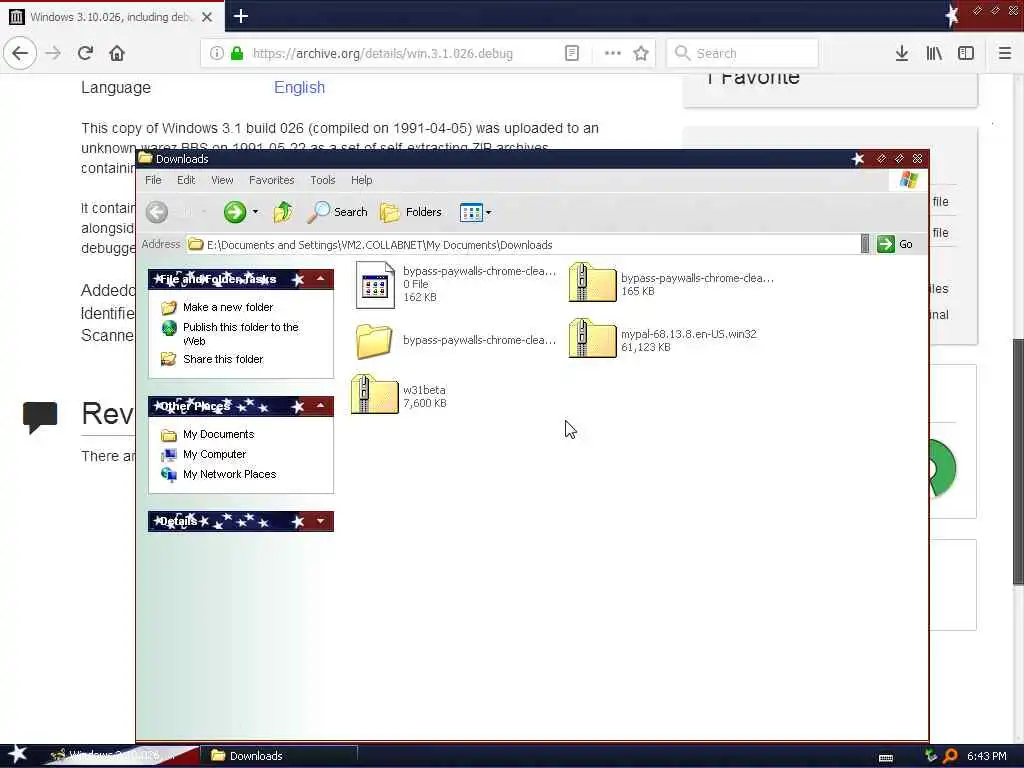Expand the Details panel
Screen dimensions: 1024x768
(321, 521)
